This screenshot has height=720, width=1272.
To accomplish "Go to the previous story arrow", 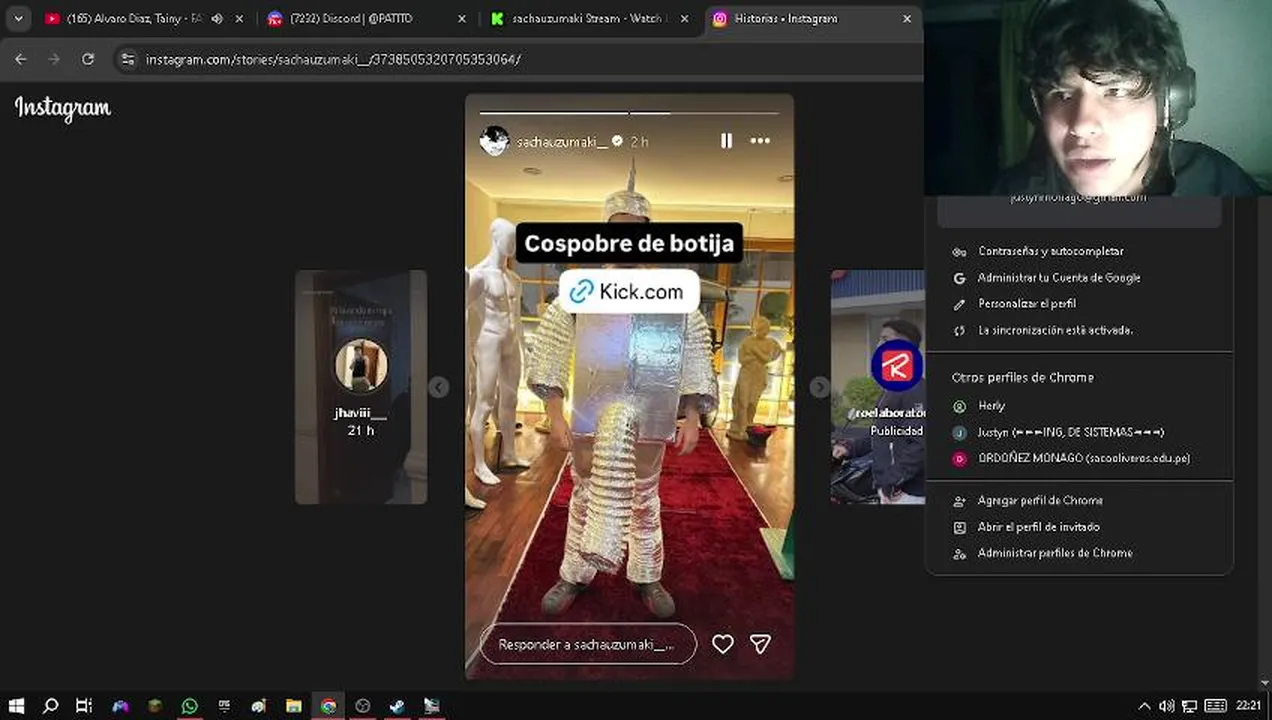I will click(x=438, y=387).
